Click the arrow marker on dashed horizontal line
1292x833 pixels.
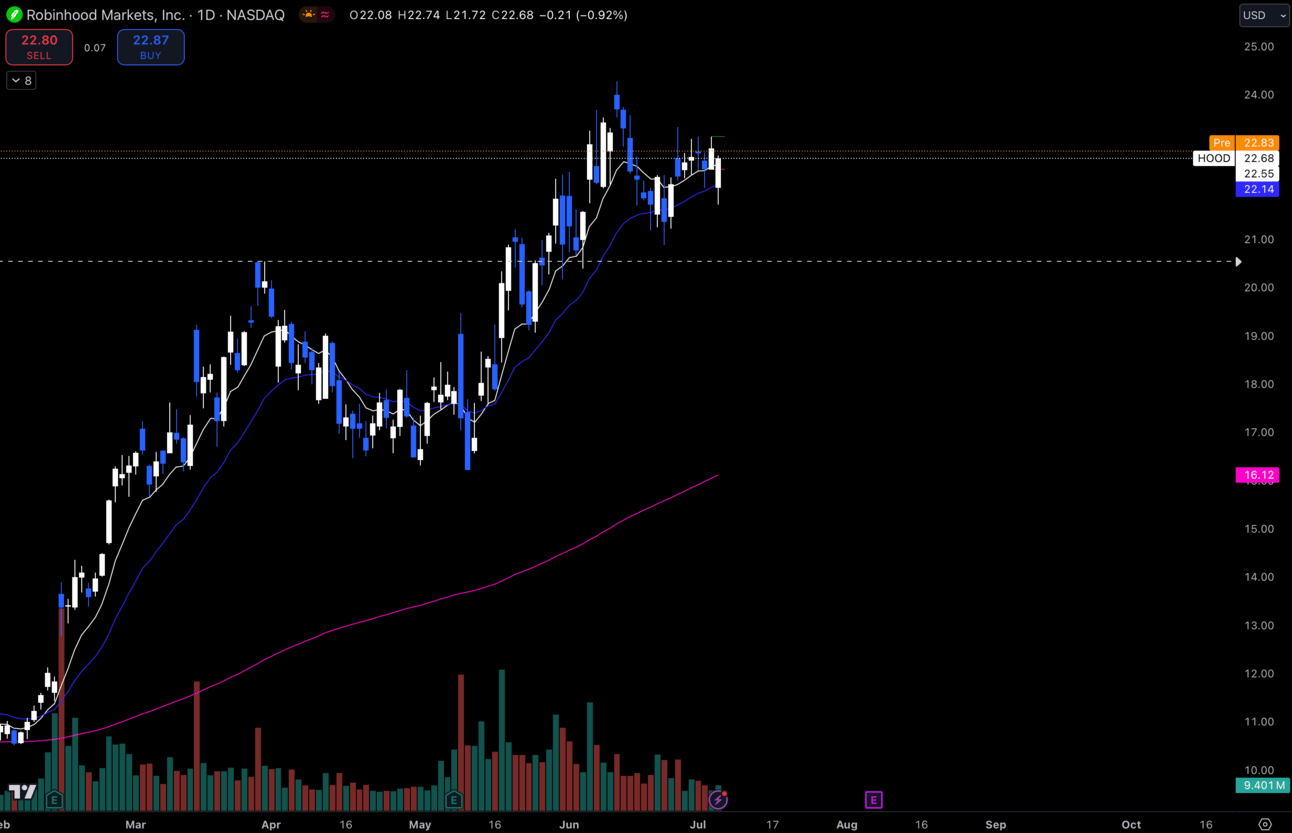click(x=1238, y=262)
